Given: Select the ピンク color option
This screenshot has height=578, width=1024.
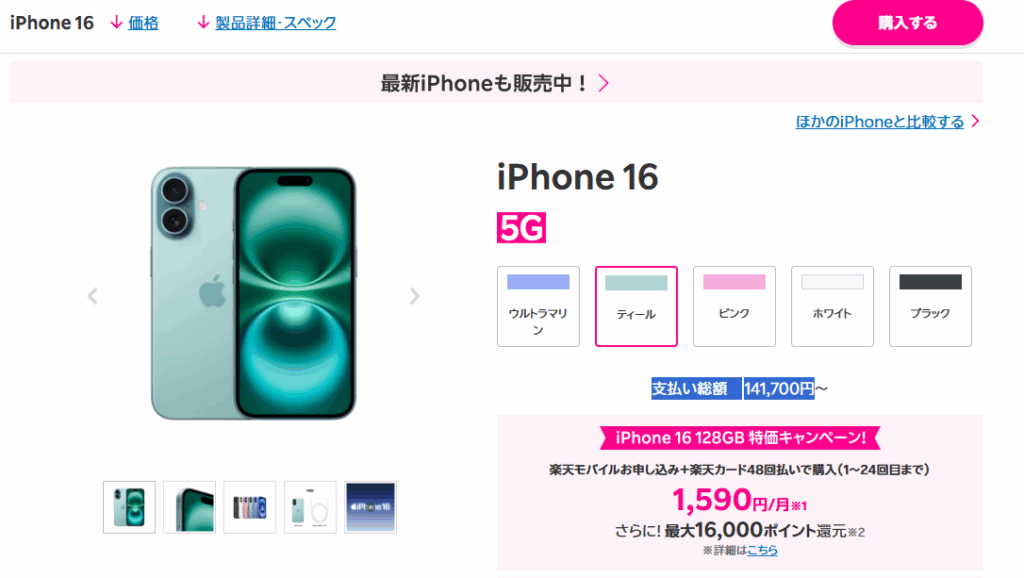Looking at the screenshot, I should click(x=734, y=306).
